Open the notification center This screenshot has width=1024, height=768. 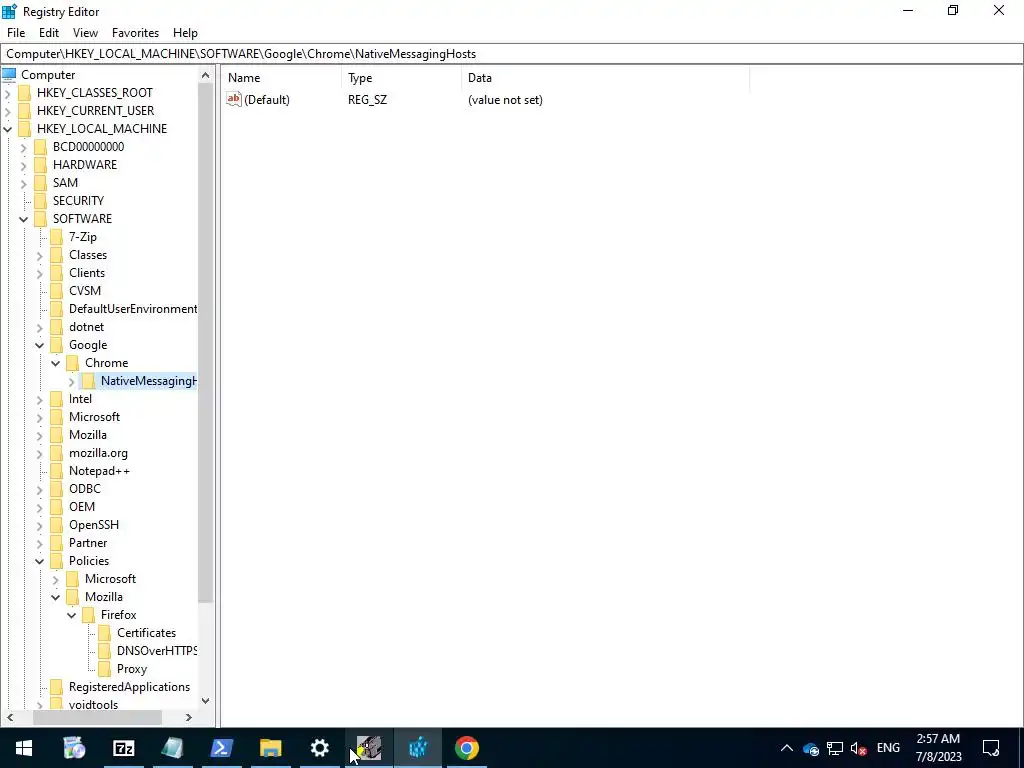[991, 748]
